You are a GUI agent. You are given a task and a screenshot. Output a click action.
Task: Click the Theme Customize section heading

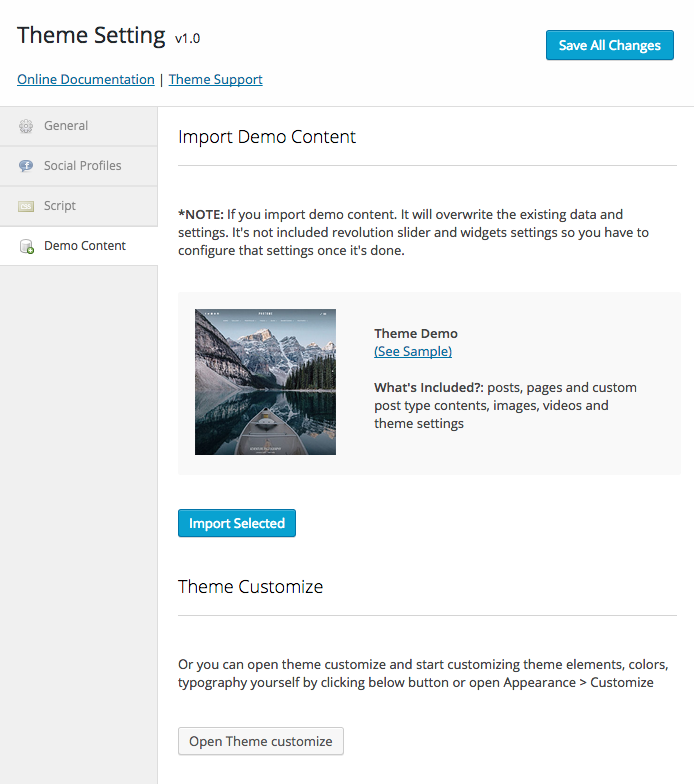[x=250, y=587]
